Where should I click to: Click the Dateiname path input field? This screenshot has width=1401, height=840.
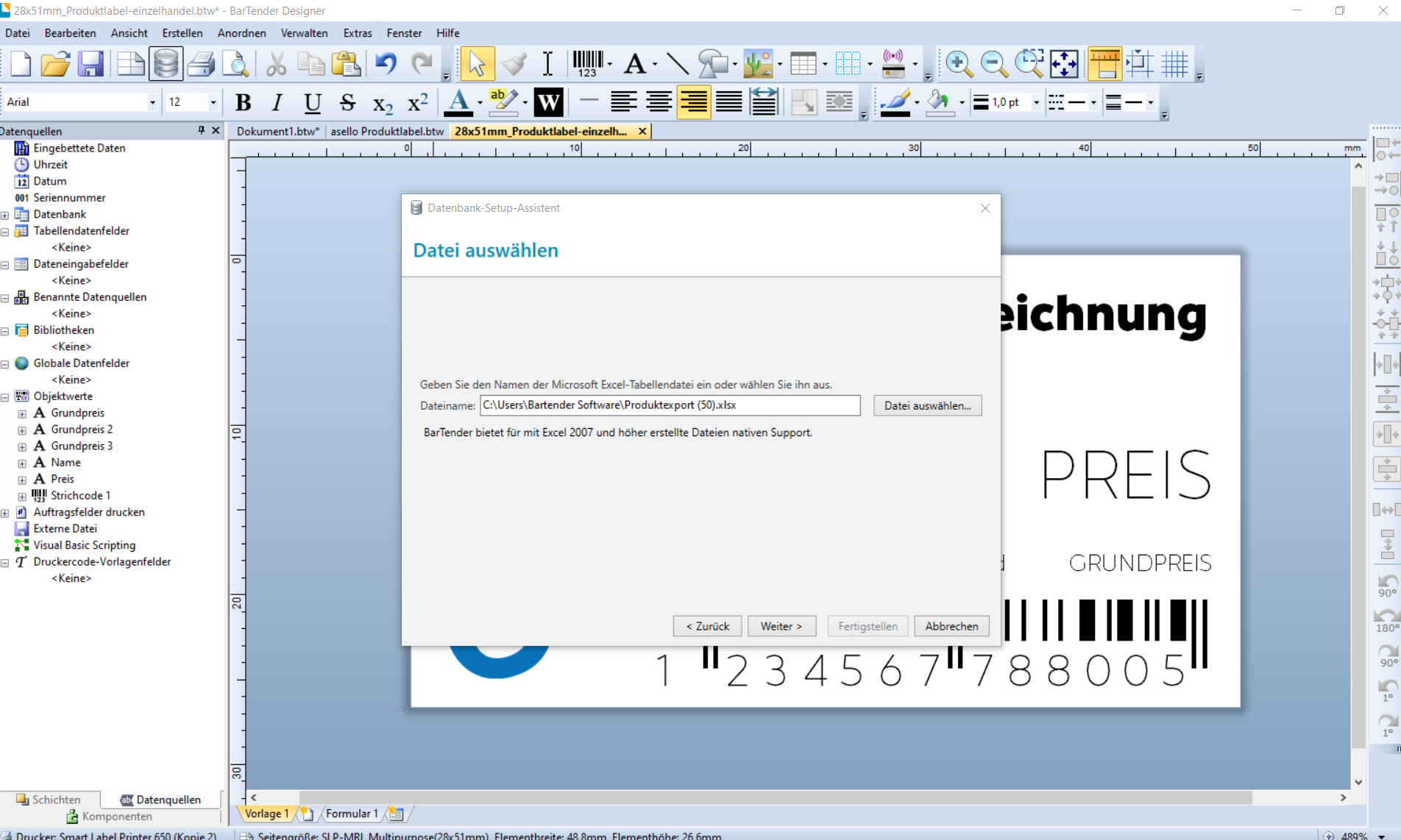[x=670, y=405]
